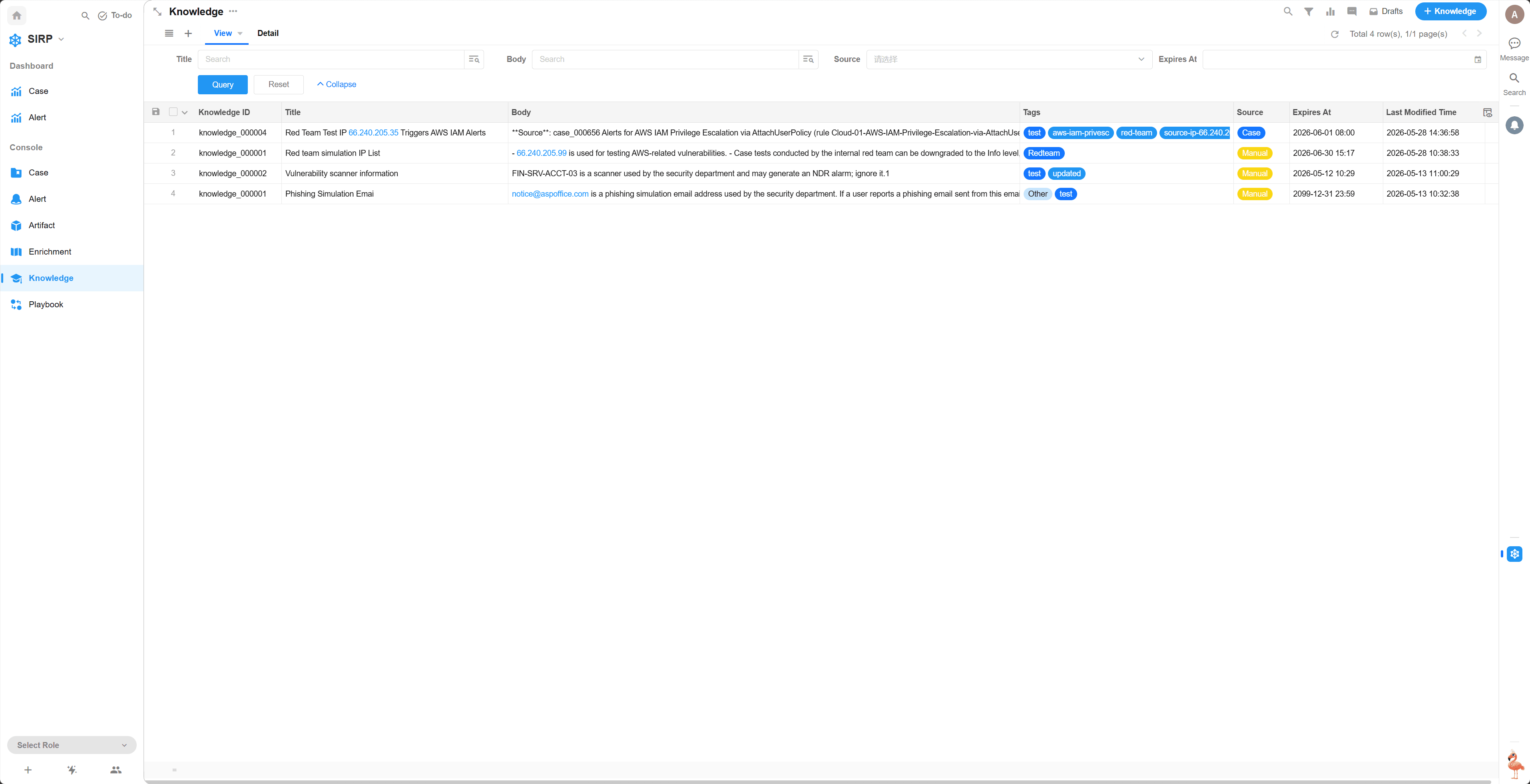Screen dimensions: 1530x784
Task: Open the Select Role dropdown
Action: pyautogui.click(x=72, y=745)
